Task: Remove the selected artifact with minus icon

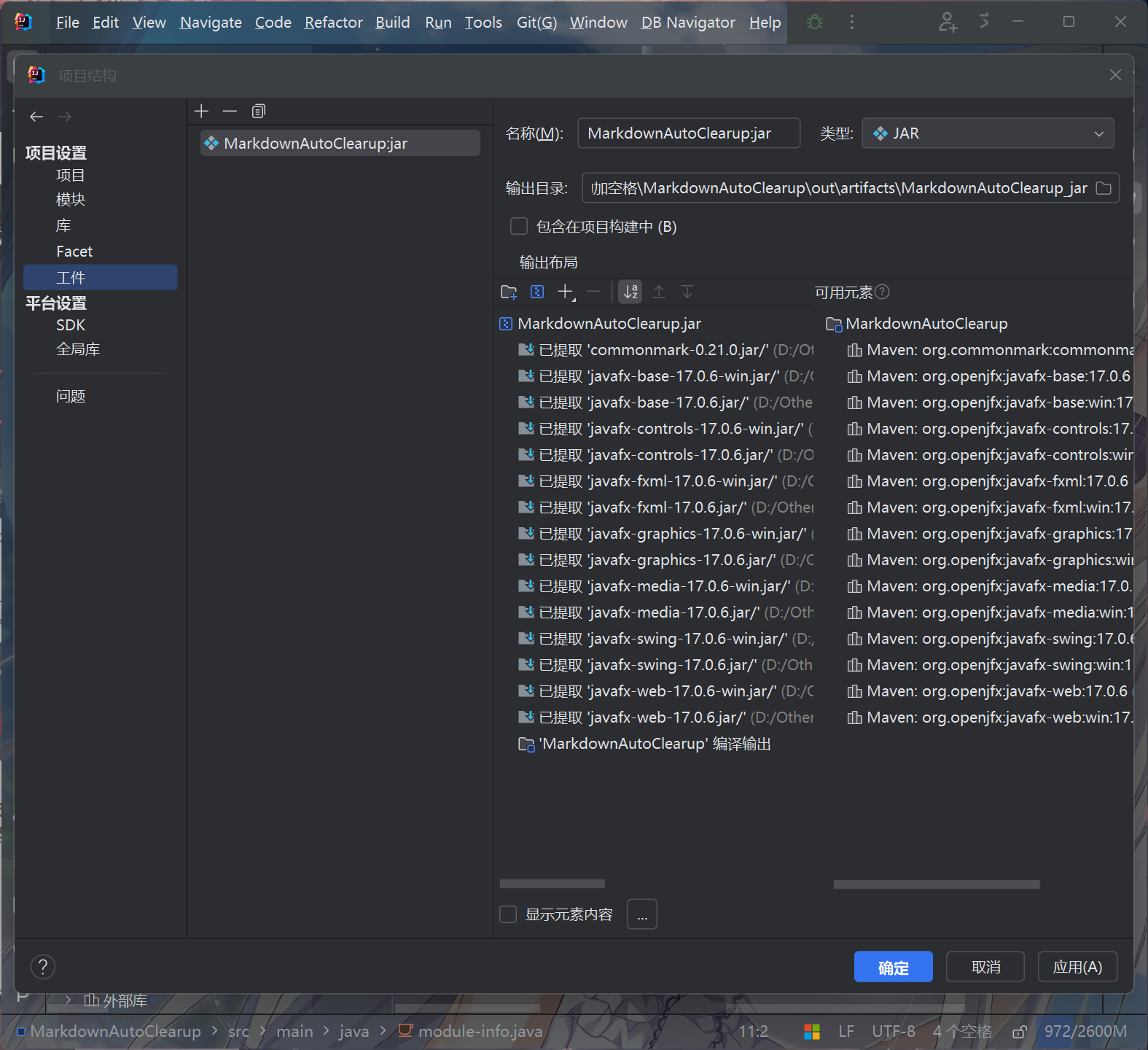Action: (x=230, y=112)
